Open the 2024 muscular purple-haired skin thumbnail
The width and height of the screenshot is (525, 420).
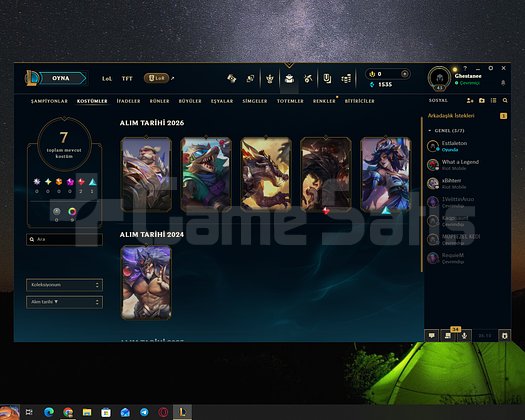146,282
